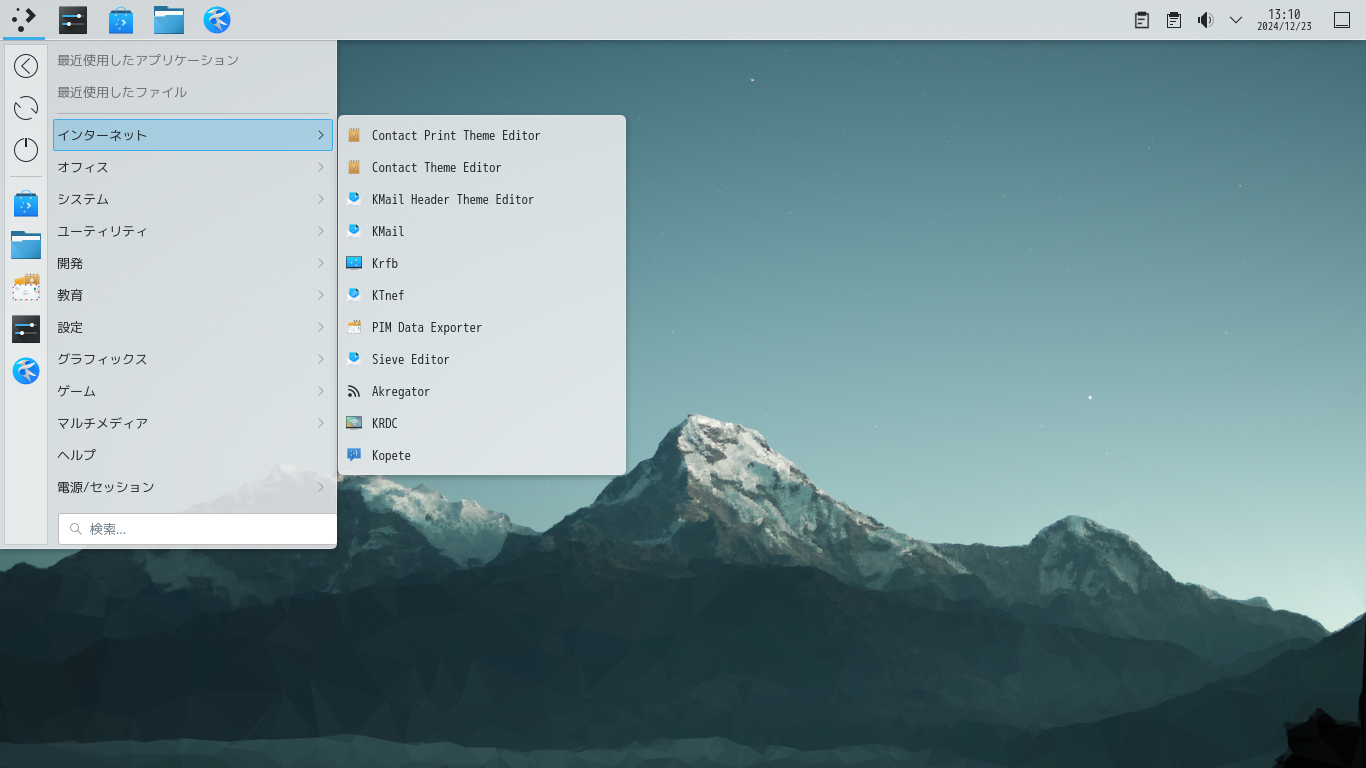Open Akregator feed reader
1366x768 pixels.
(x=400, y=391)
